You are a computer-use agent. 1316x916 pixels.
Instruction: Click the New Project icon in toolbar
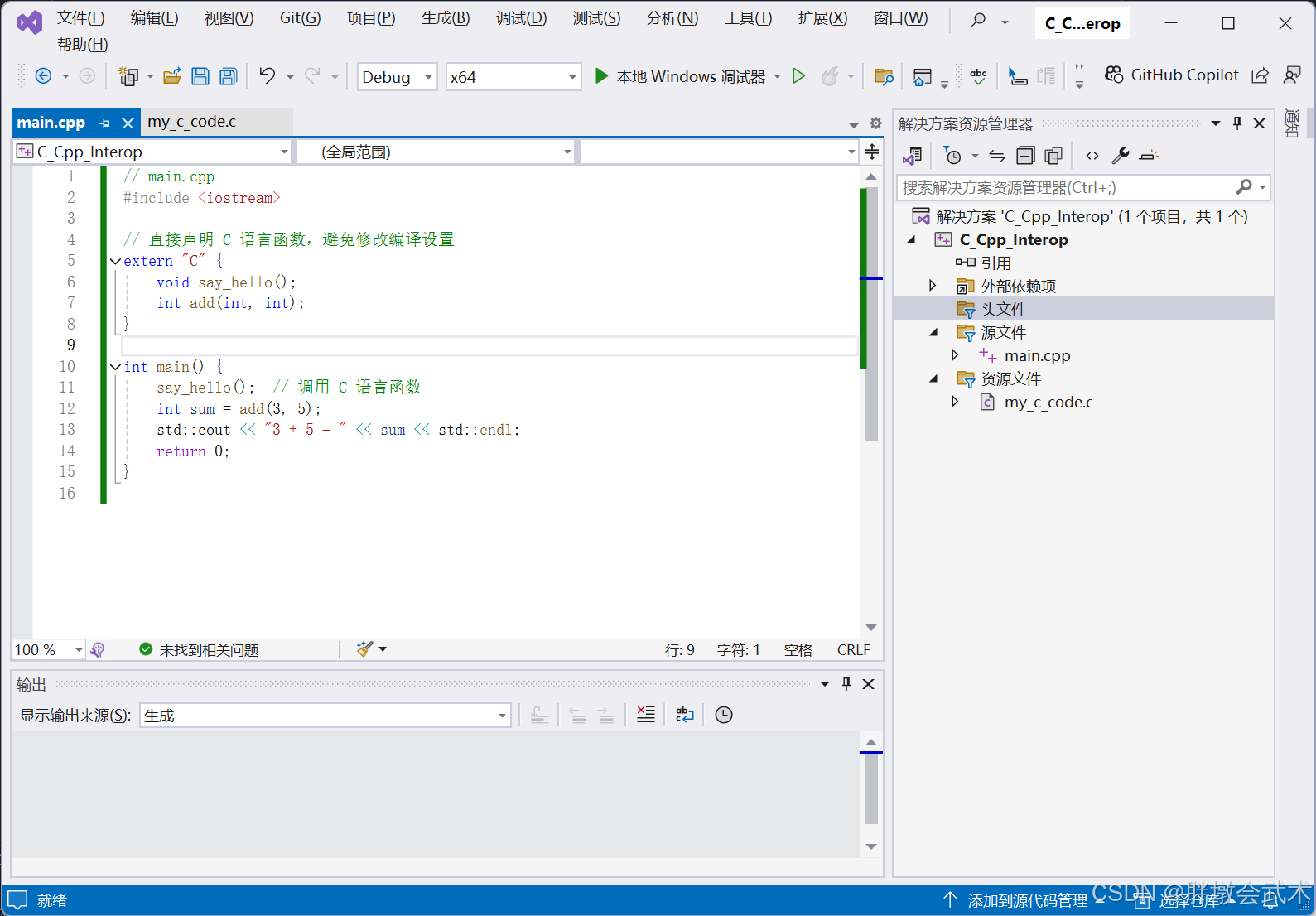coord(128,77)
